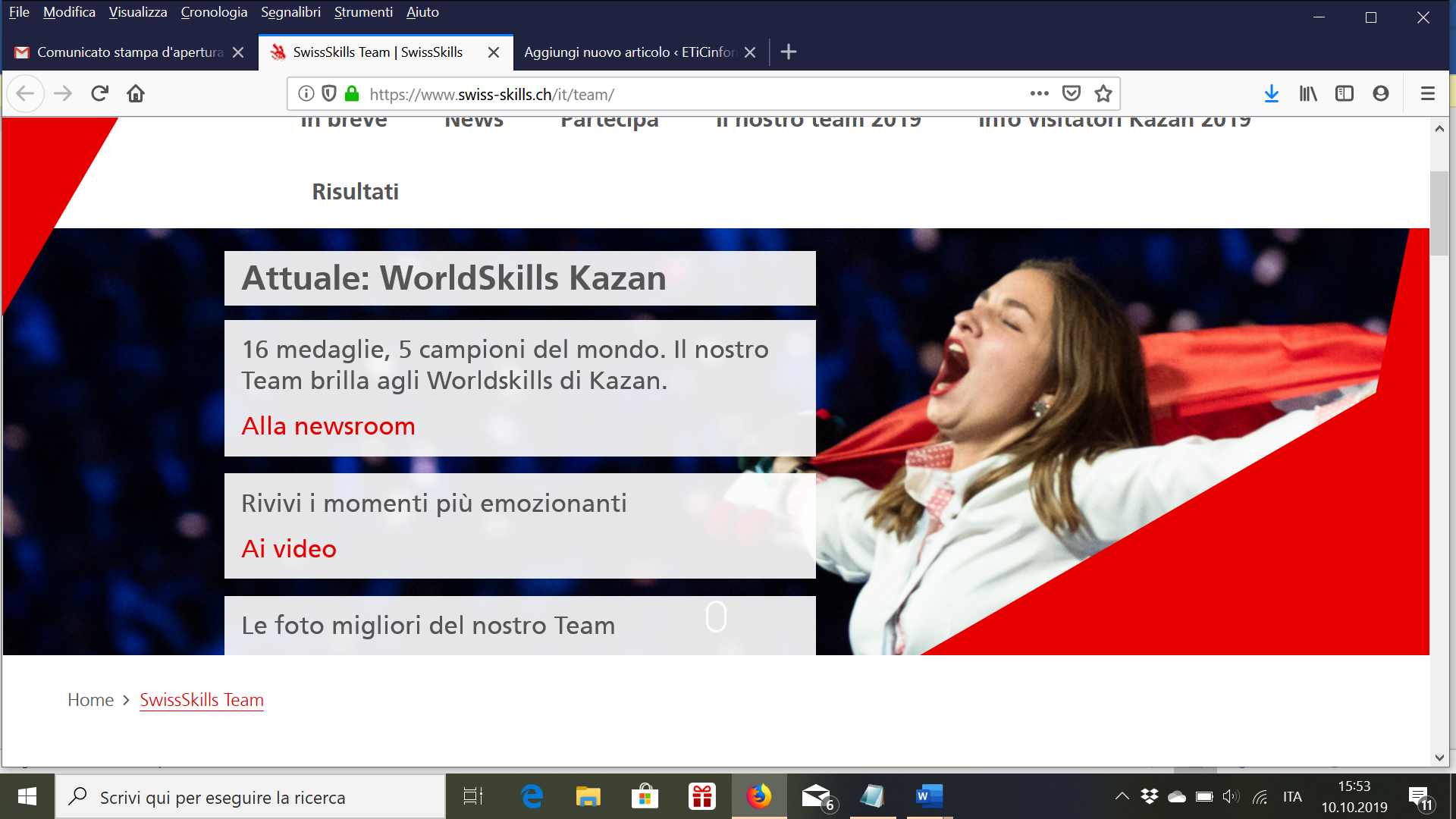Save page to Pocket
The width and height of the screenshot is (1456, 819).
(1071, 94)
